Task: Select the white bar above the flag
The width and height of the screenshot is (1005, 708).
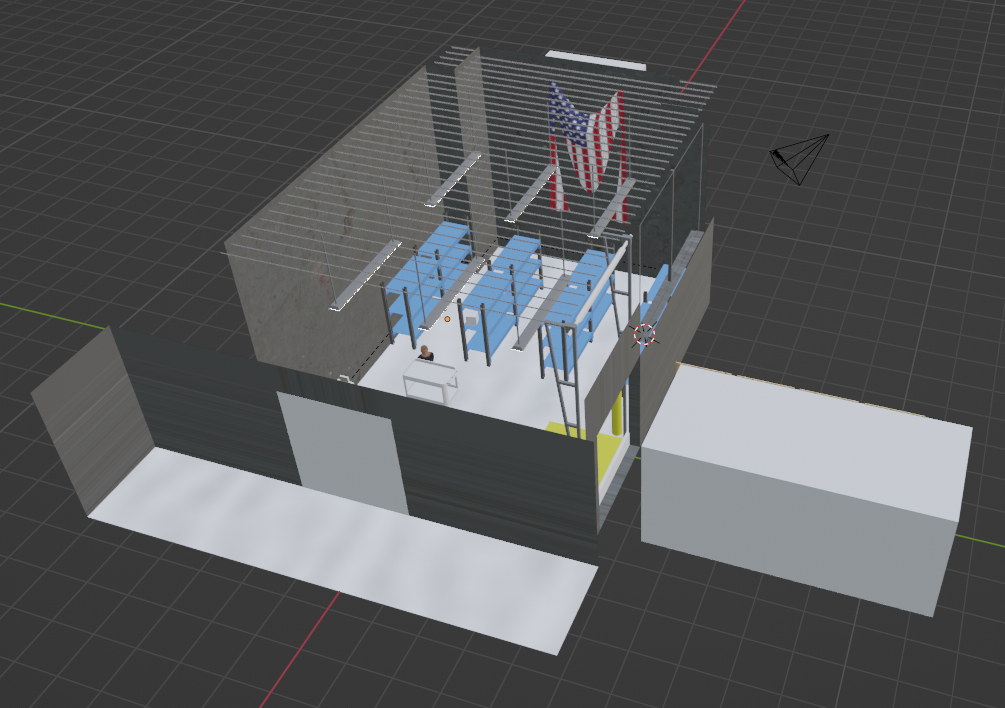Action: (x=595, y=60)
